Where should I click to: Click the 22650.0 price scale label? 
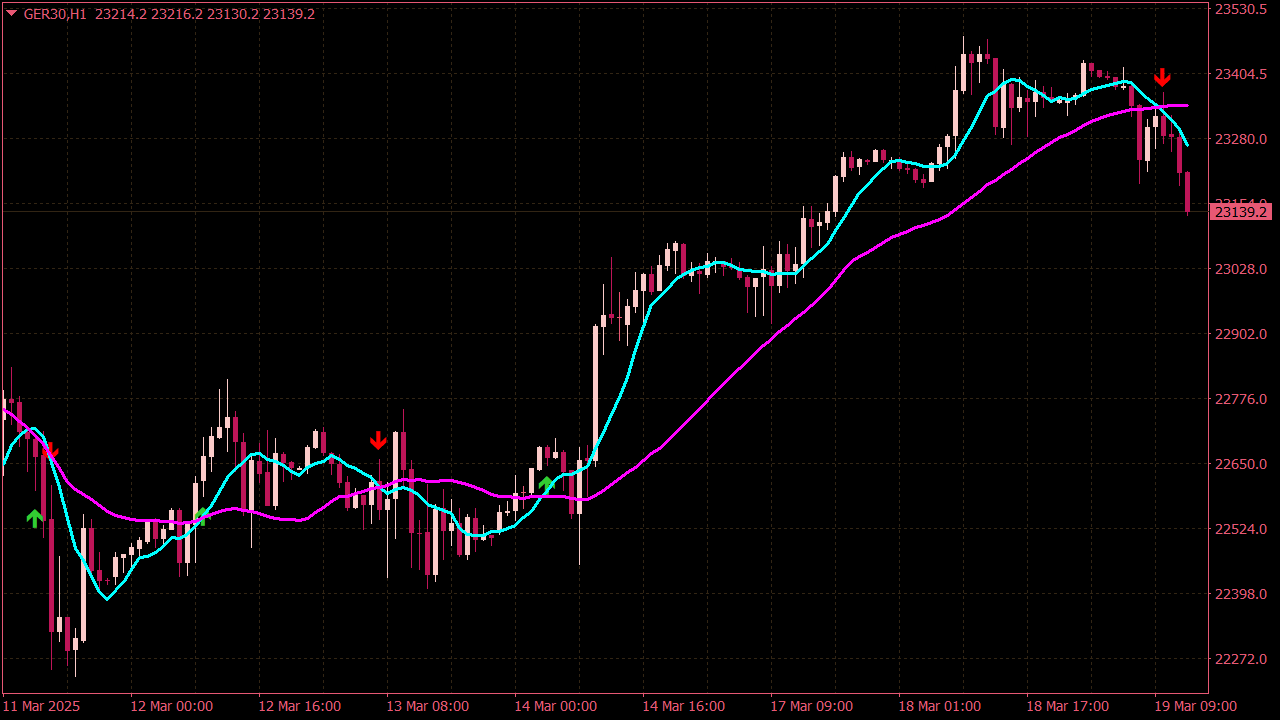click(x=1241, y=464)
